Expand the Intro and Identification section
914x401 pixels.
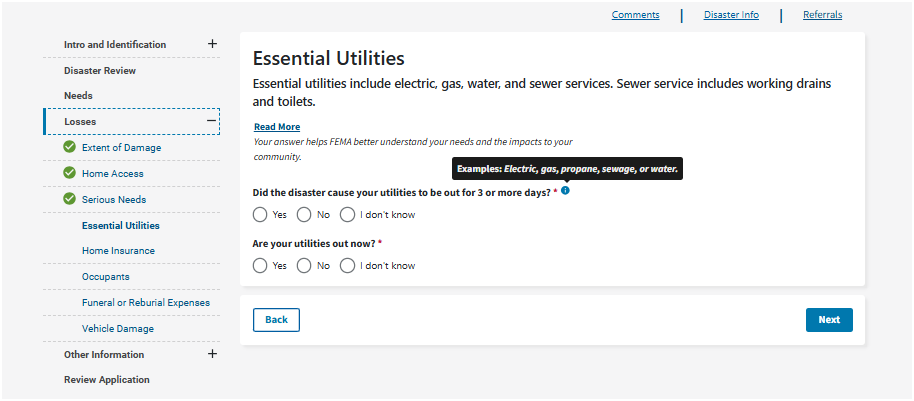tap(212, 44)
